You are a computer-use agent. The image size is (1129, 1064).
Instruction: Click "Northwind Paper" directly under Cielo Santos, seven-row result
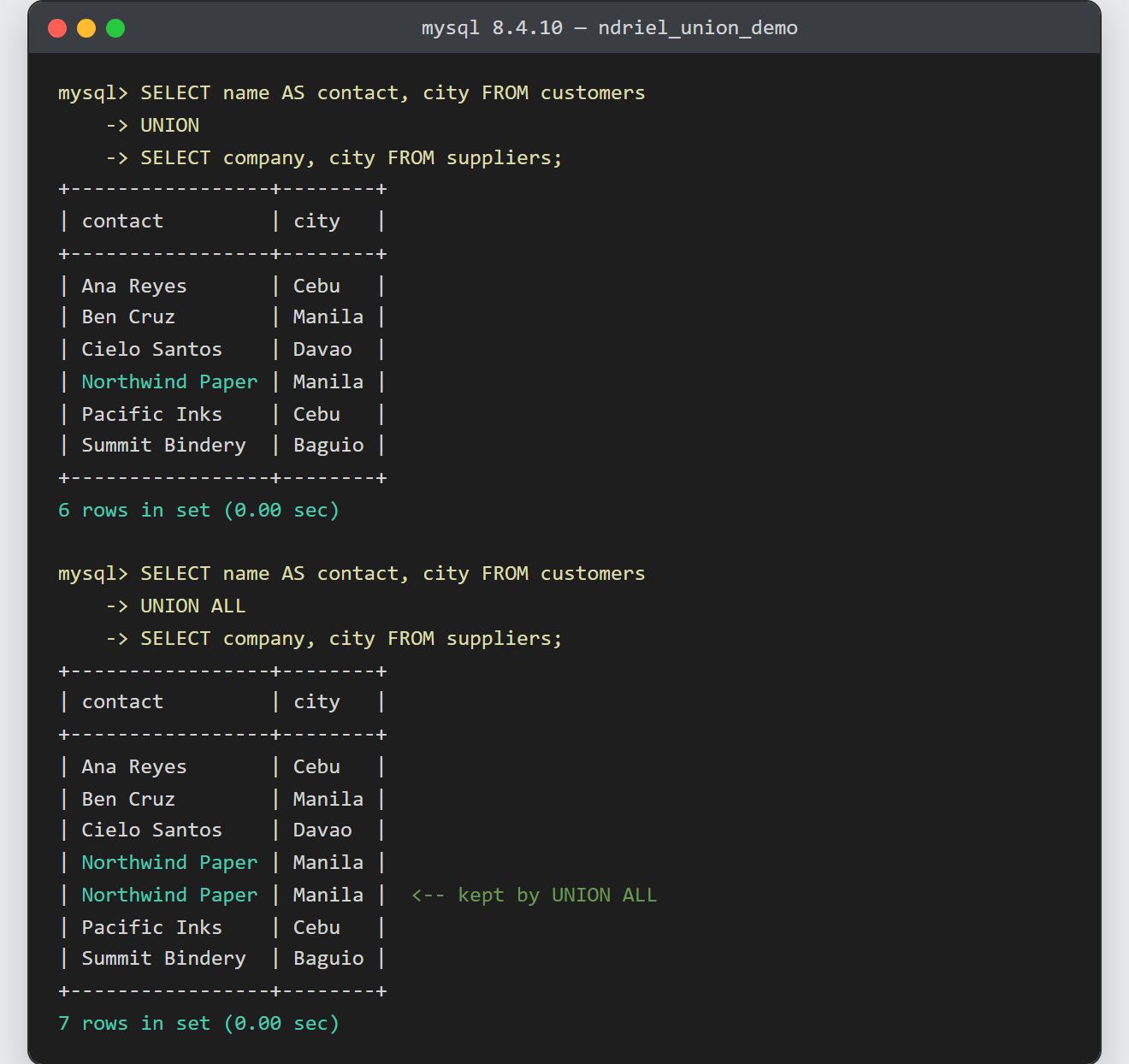169,863
